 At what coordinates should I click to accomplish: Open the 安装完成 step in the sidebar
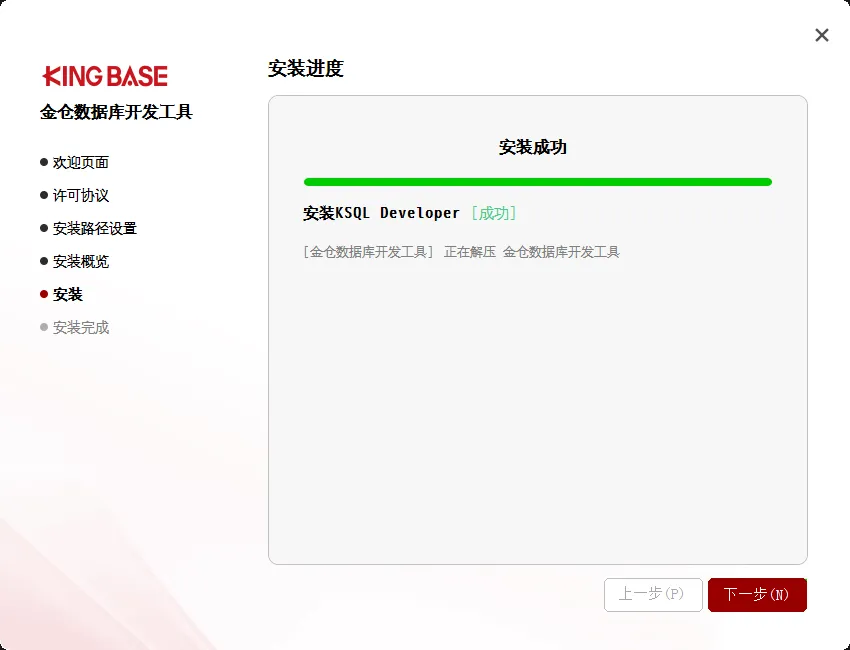[81, 327]
